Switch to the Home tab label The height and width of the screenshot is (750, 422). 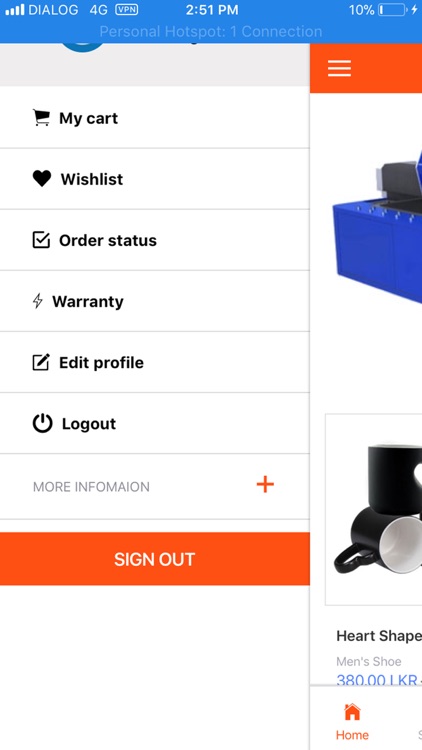352,735
